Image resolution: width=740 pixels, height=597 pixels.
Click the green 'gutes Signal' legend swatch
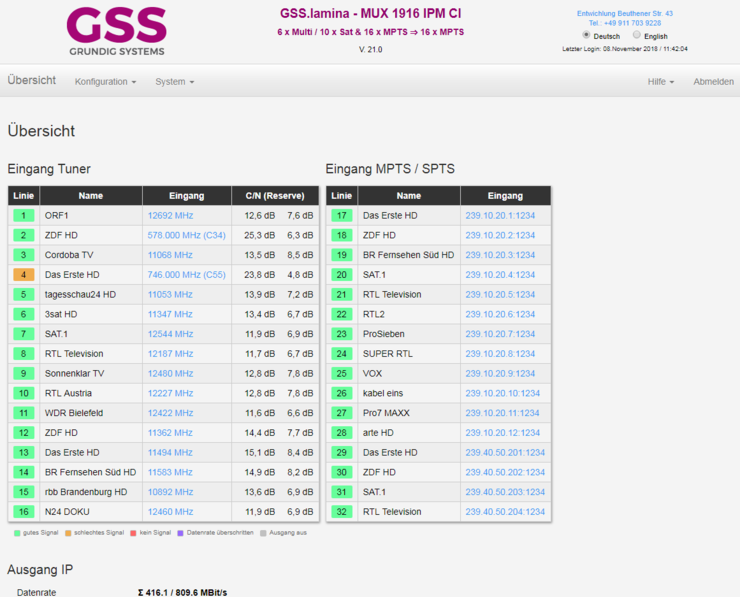[17, 533]
